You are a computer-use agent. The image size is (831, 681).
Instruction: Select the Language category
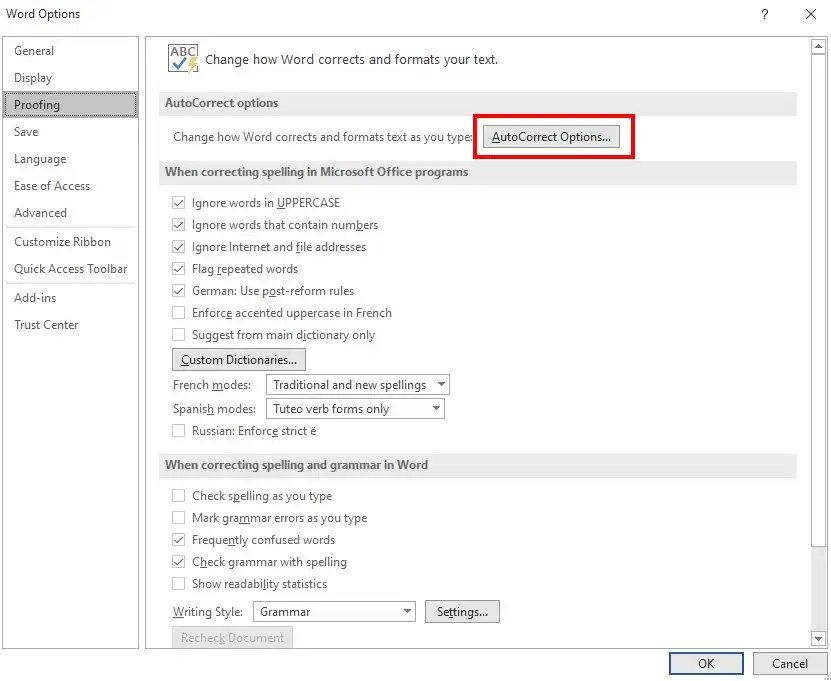coord(70,159)
